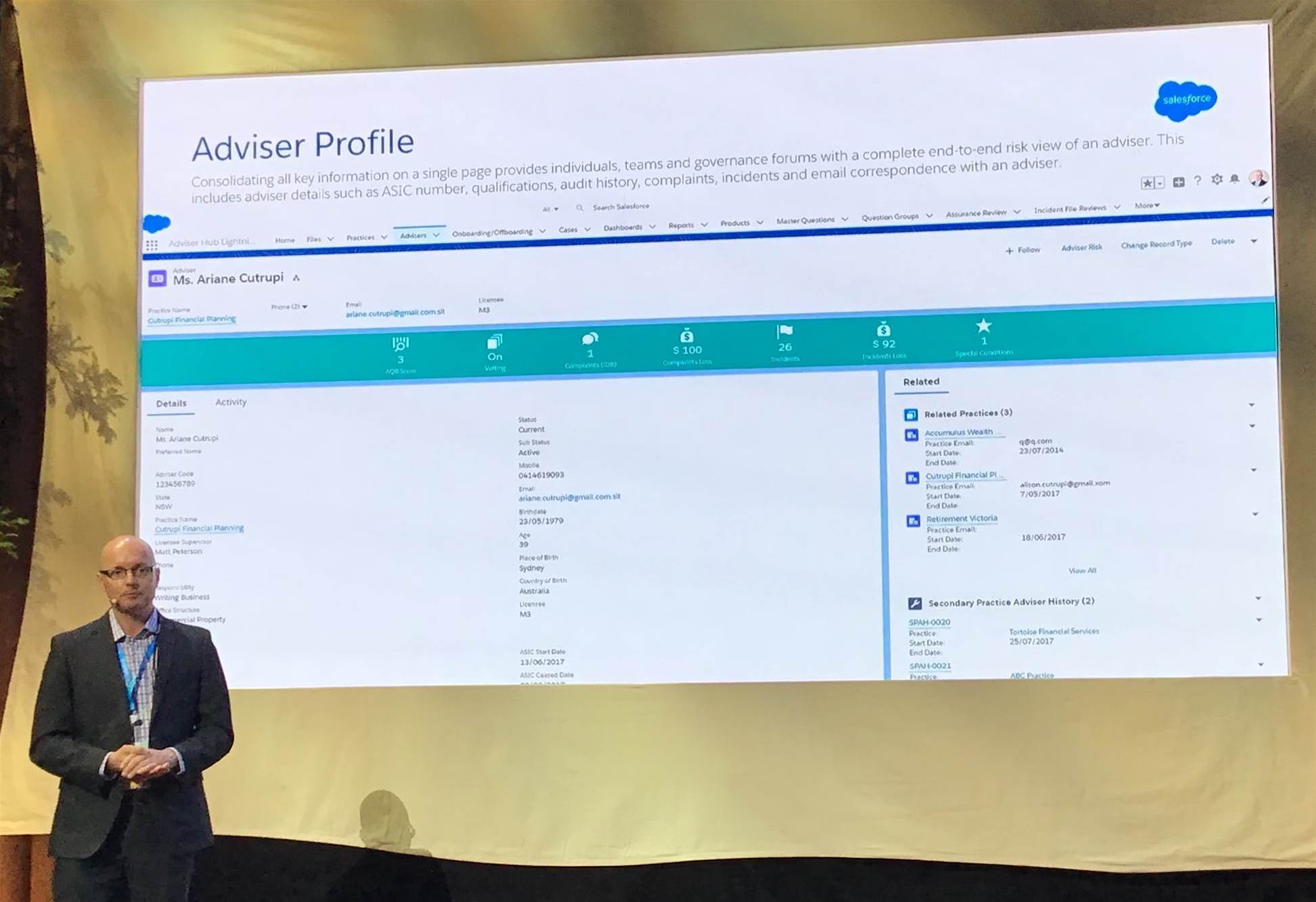Open the favorites star icon
Viewport: 1316px width, 902px height.
point(1147,183)
